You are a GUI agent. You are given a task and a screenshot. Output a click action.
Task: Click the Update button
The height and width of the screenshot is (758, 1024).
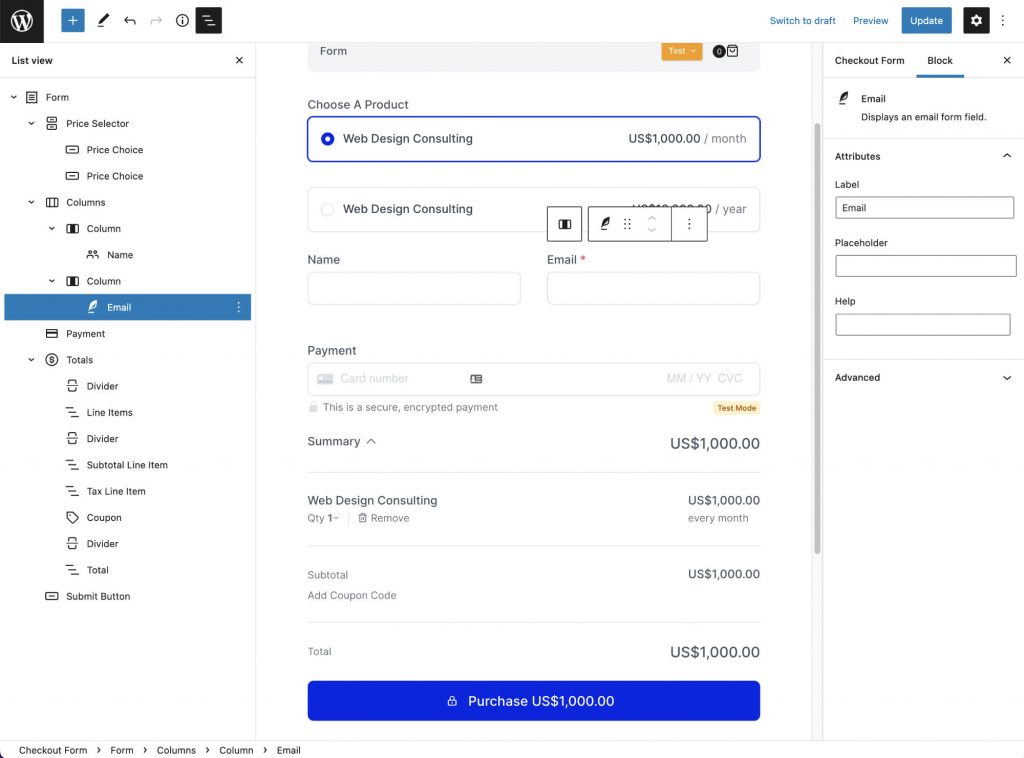pyautogui.click(x=926, y=21)
